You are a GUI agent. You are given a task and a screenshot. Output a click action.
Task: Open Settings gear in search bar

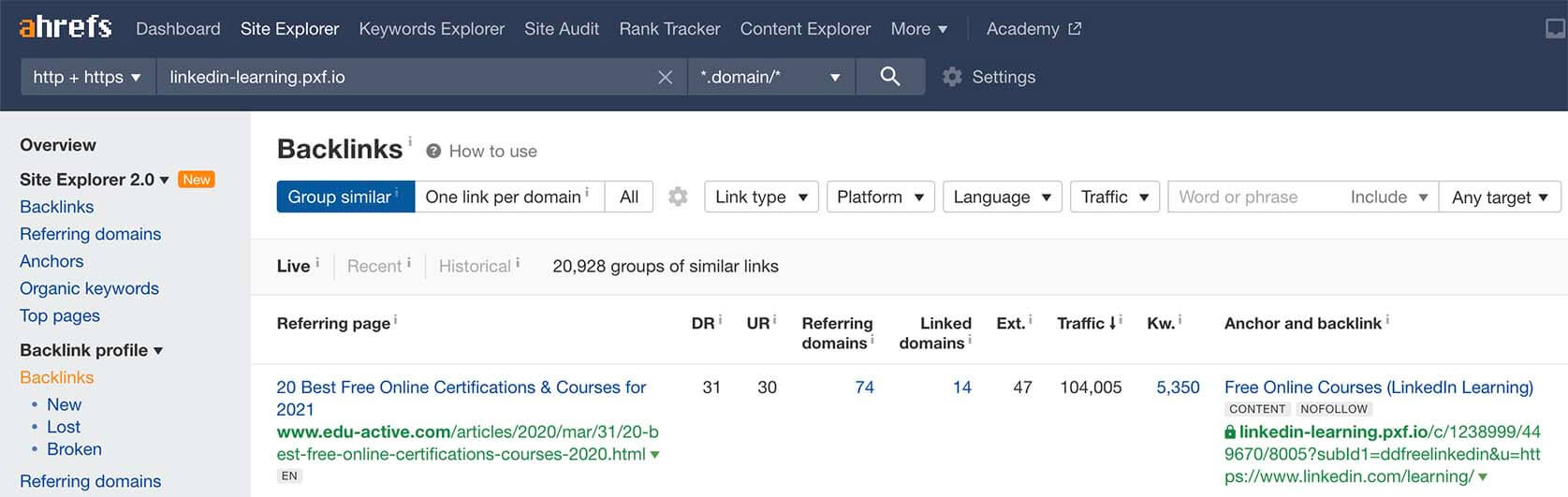(952, 77)
